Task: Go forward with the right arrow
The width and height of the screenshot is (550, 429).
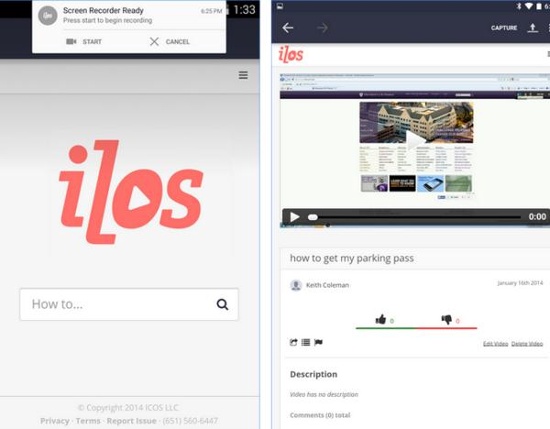Action: click(322, 28)
